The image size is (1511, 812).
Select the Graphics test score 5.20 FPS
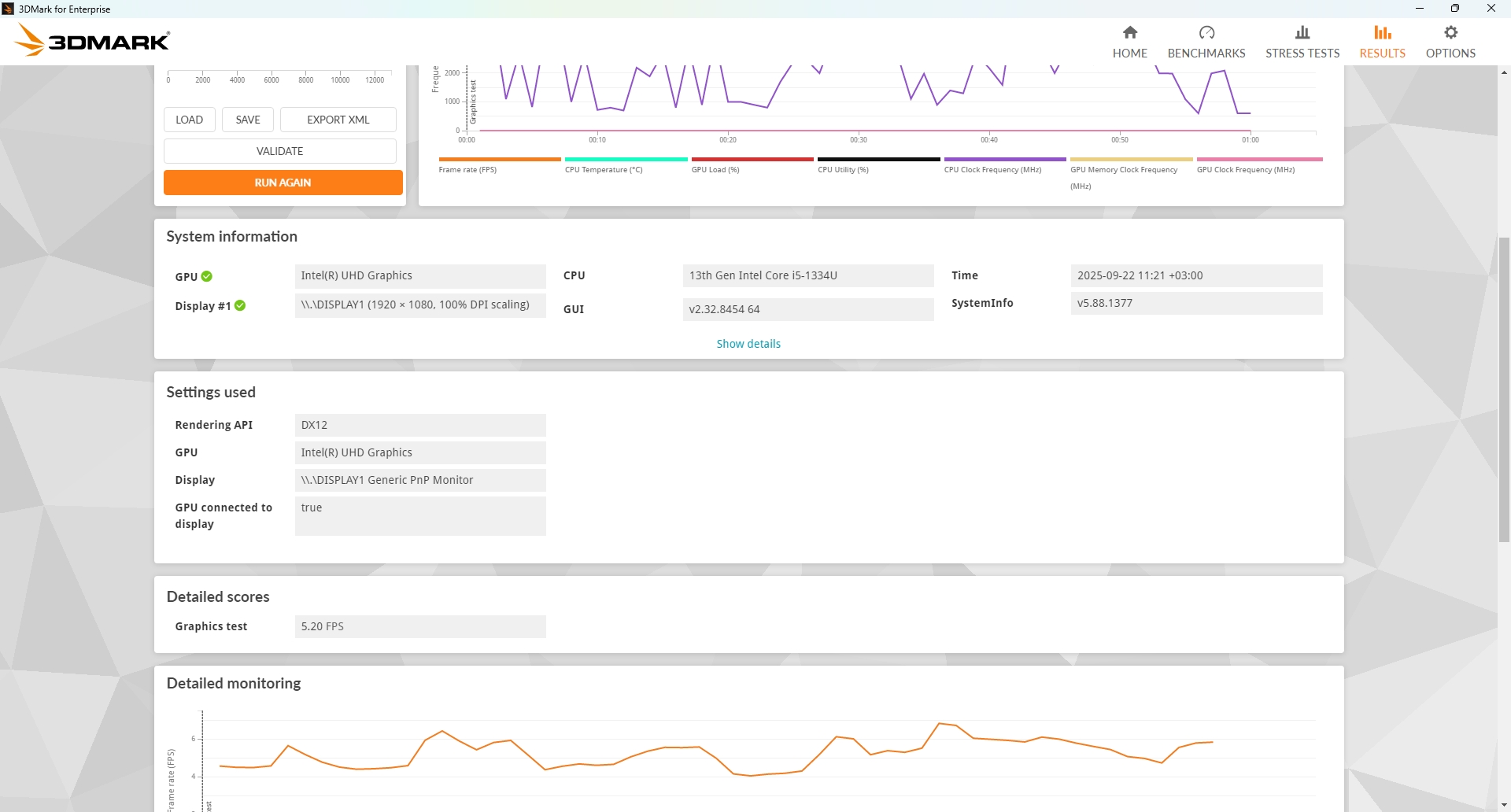pos(420,626)
